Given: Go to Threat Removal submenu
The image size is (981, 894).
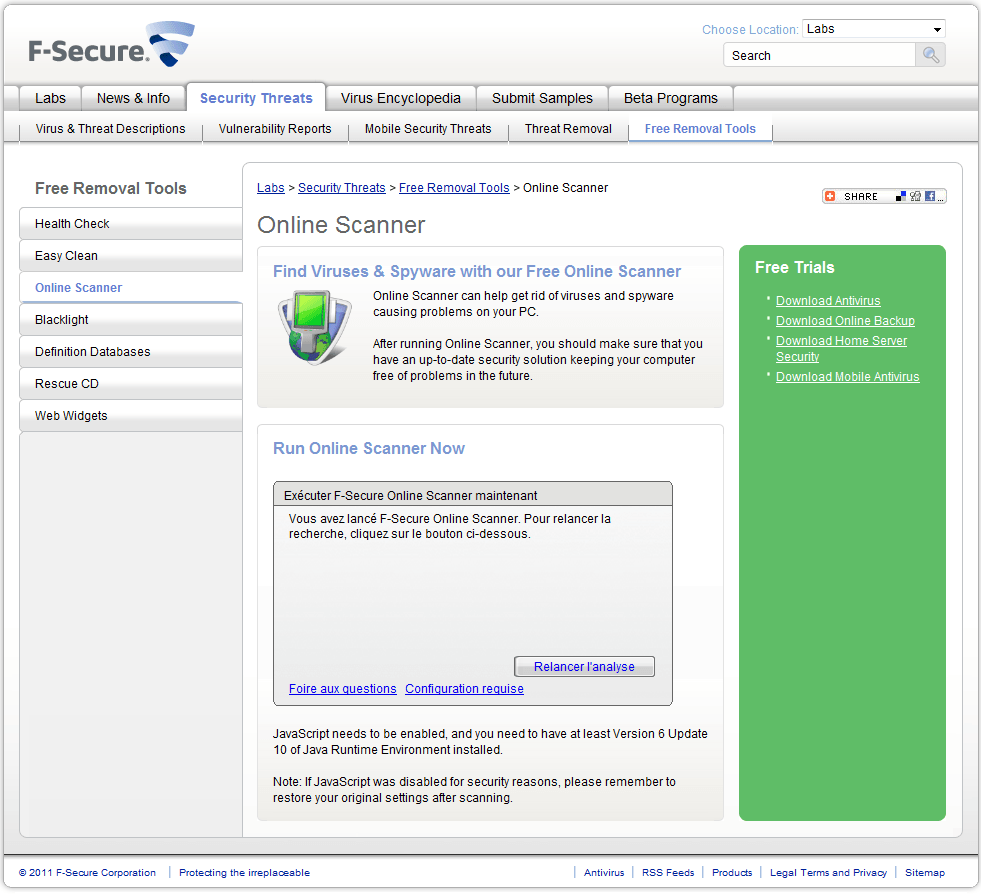Looking at the screenshot, I should [568, 129].
